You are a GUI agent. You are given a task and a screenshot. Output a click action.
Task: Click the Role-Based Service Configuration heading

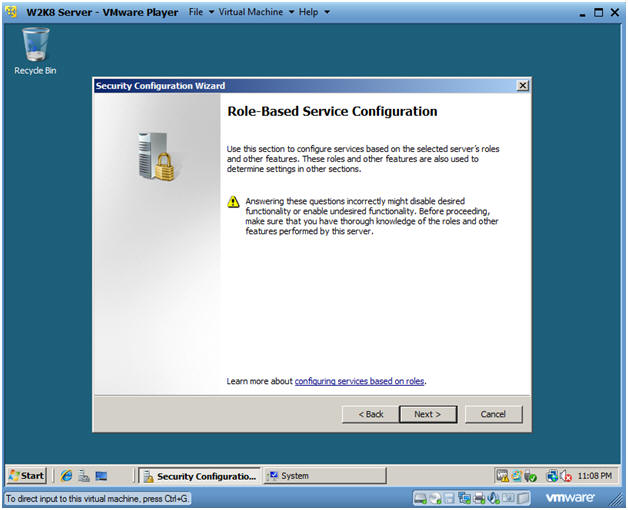[332, 111]
